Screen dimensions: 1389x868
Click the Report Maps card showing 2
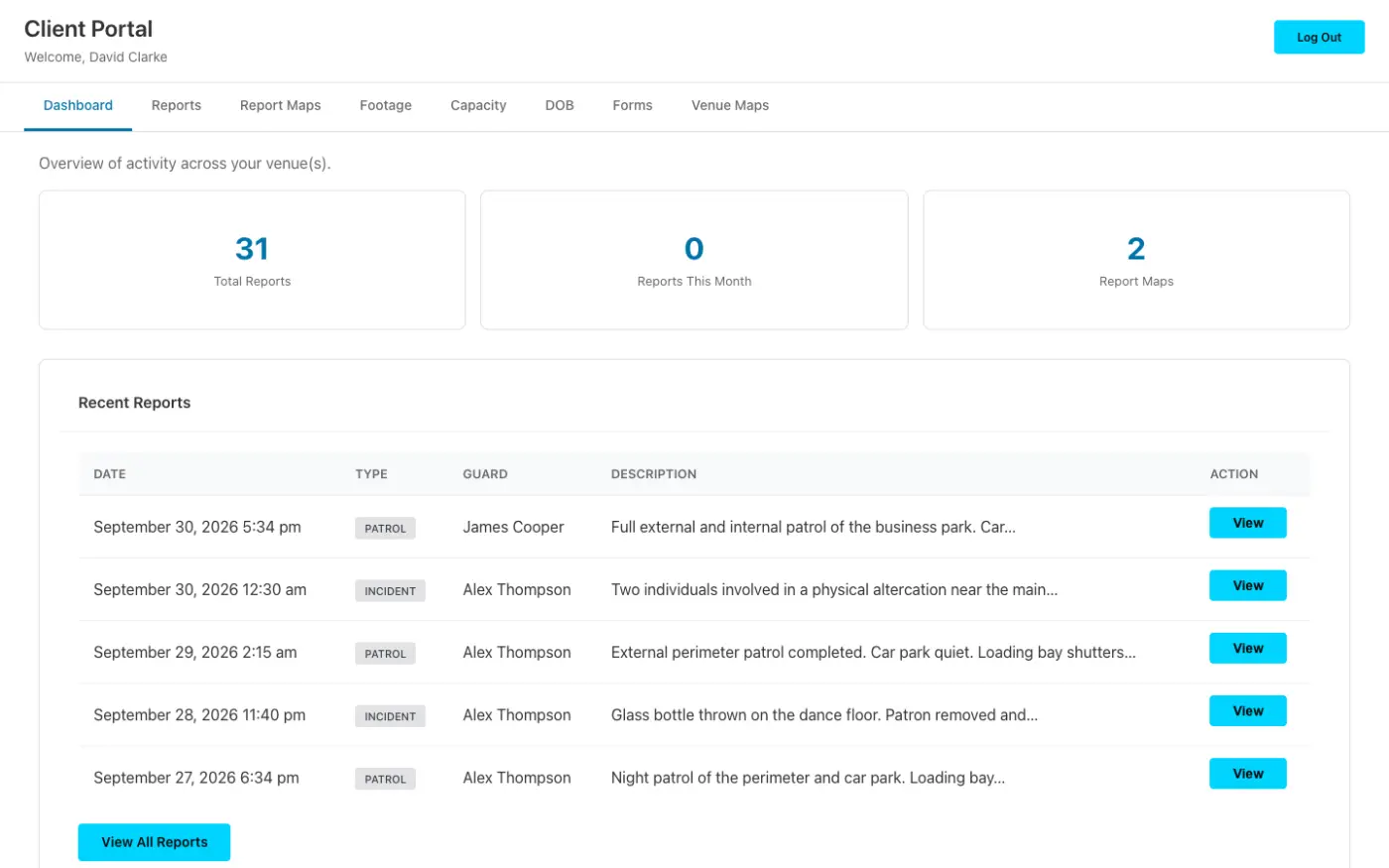[1136, 260]
